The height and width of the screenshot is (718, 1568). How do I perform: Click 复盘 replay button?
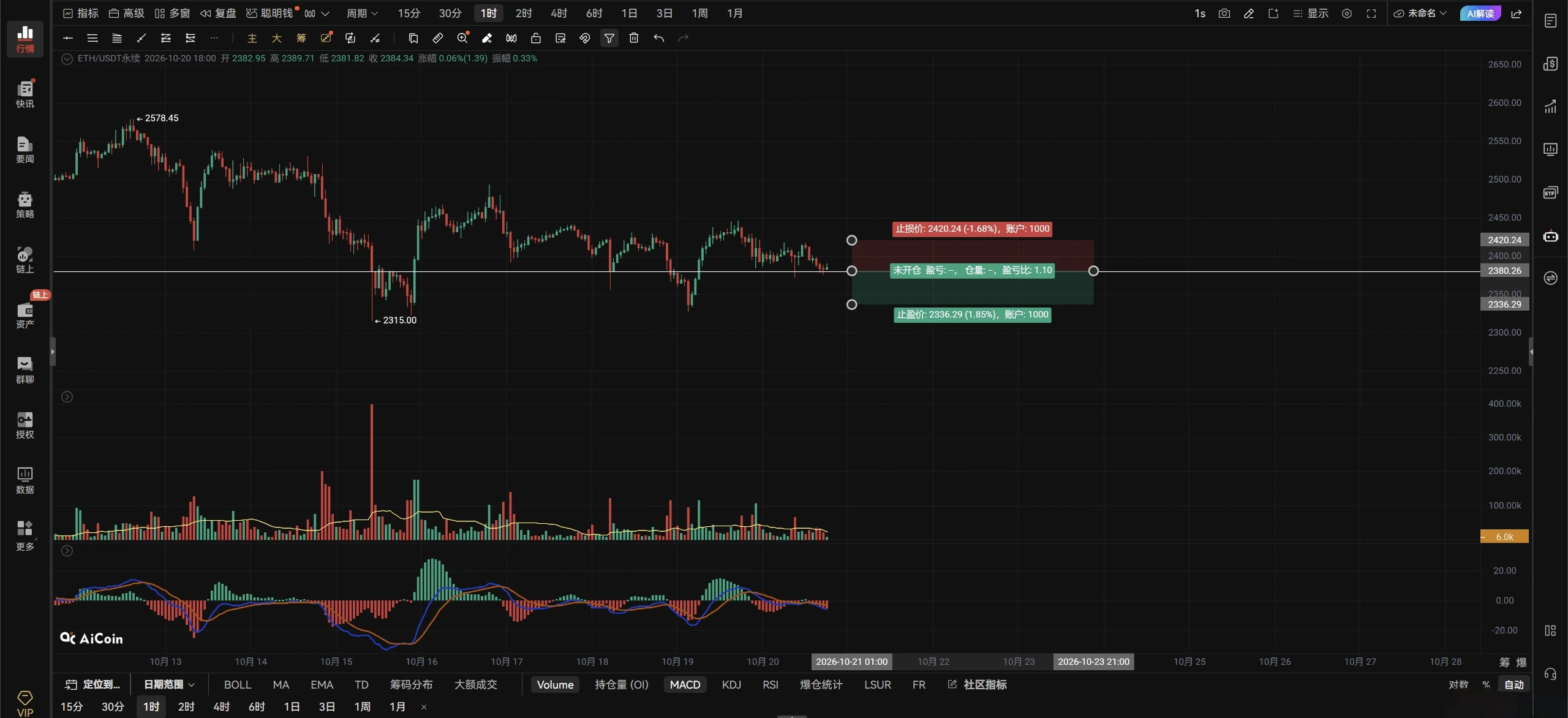click(219, 13)
